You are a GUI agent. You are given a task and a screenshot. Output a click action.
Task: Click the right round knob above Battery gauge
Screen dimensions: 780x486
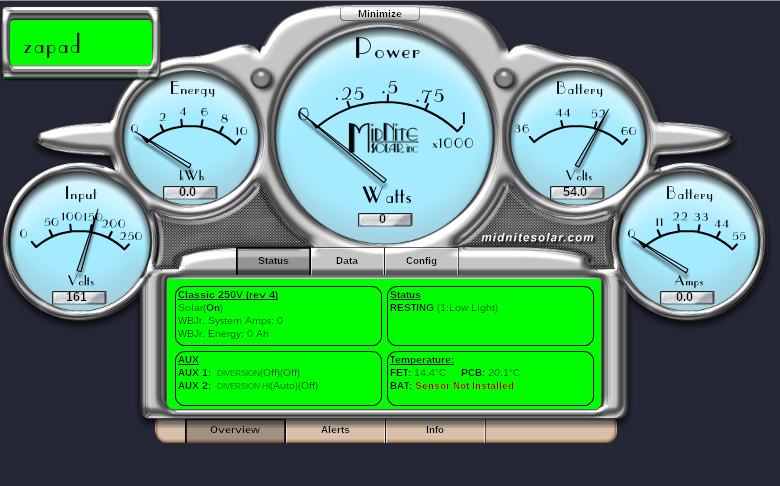tap(504, 78)
